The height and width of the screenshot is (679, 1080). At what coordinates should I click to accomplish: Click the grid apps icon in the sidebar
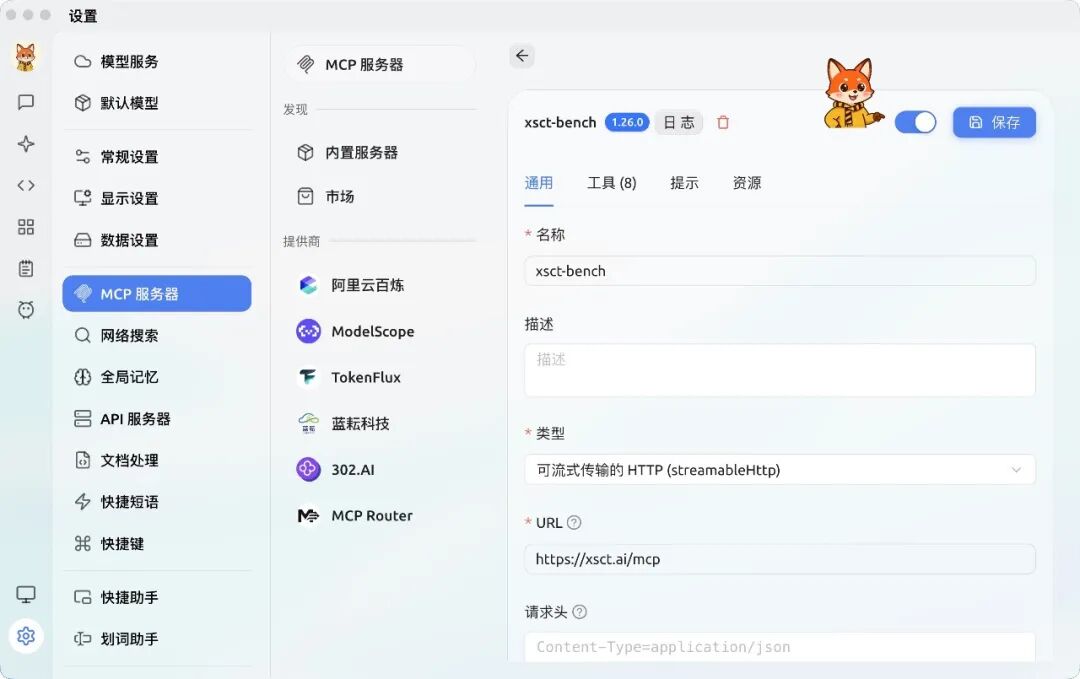[x=25, y=226]
